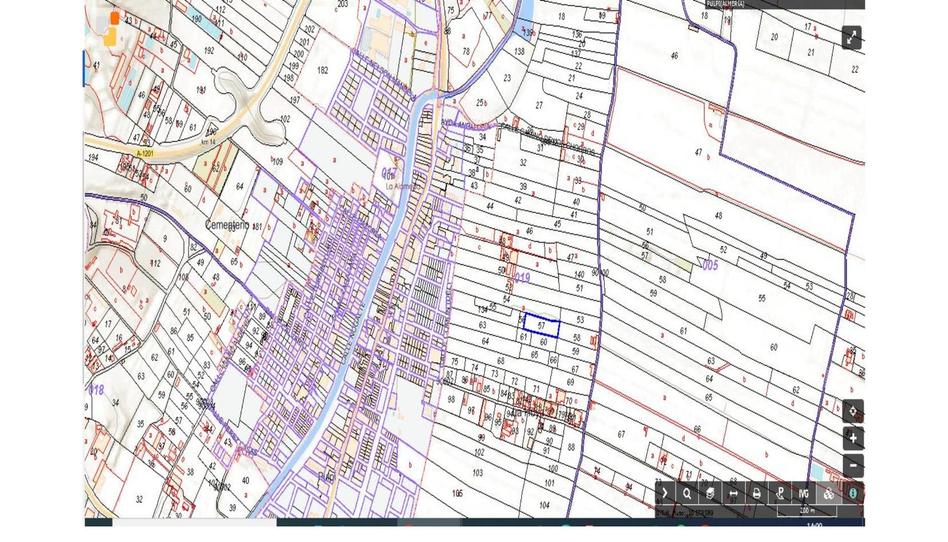The width and height of the screenshot is (948, 542).
Task: Click the Cementerio map label
Action: coord(226,226)
